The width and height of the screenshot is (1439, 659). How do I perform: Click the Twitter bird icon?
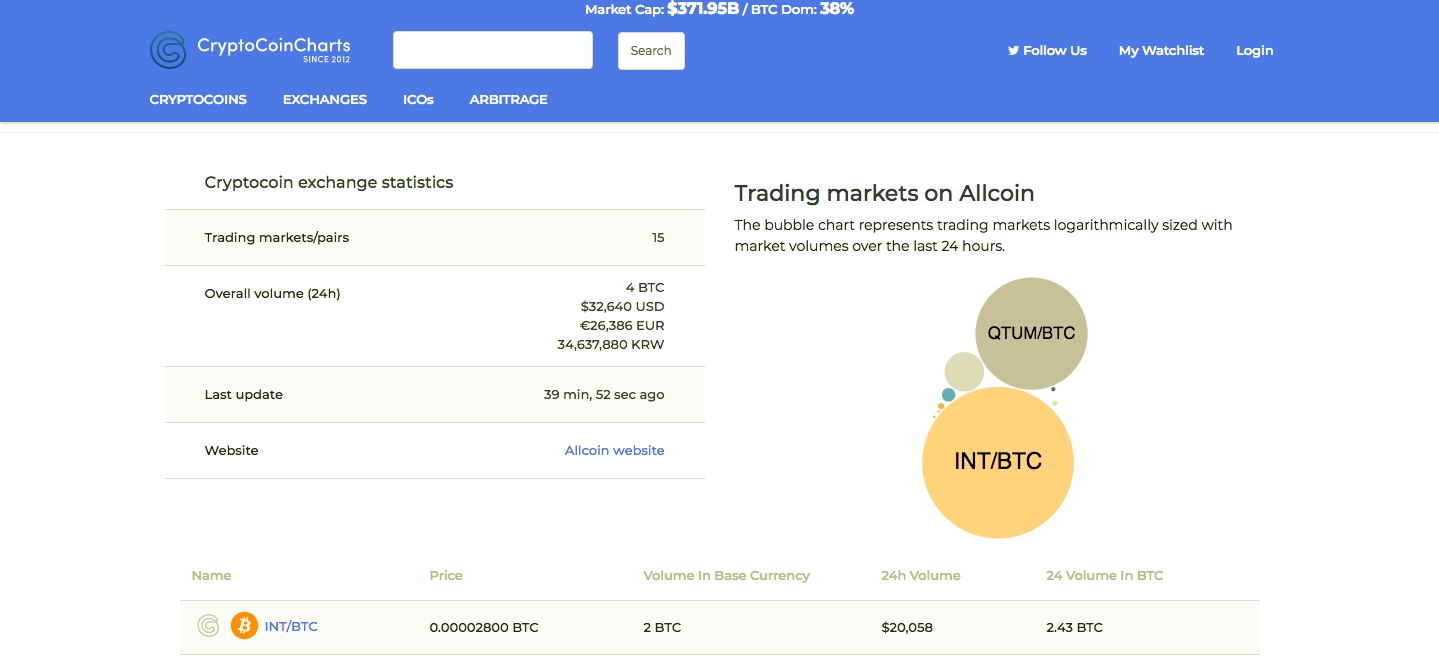tap(1013, 50)
